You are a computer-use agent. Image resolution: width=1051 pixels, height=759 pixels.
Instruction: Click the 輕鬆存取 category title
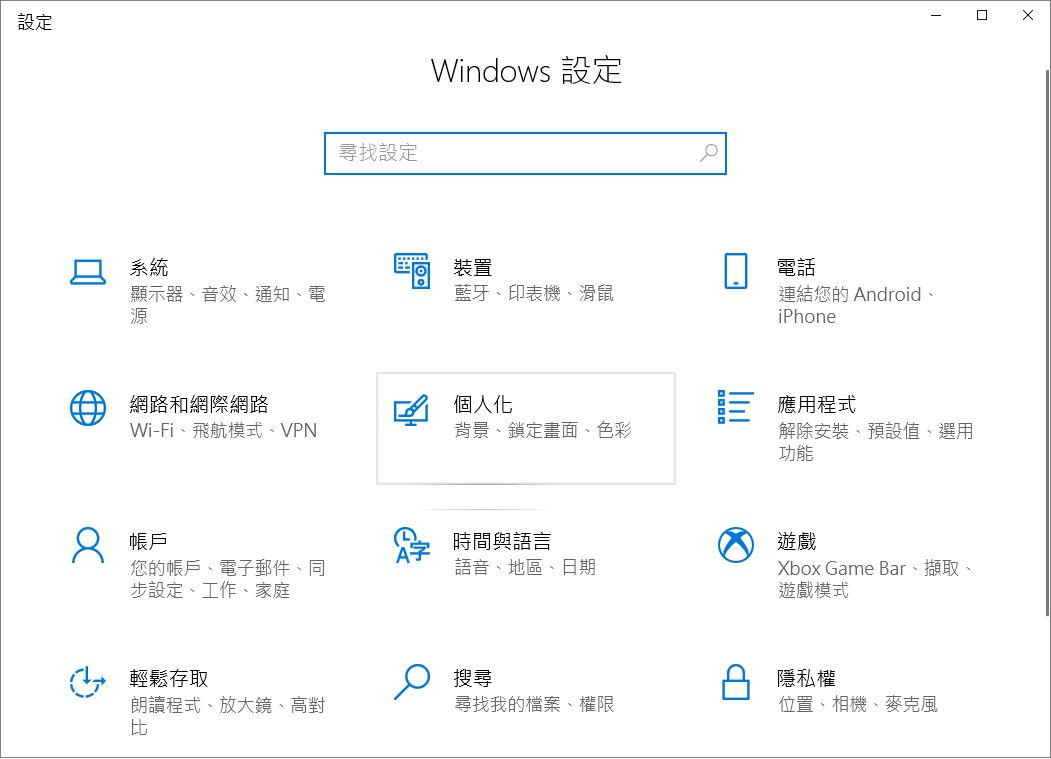coord(169,679)
